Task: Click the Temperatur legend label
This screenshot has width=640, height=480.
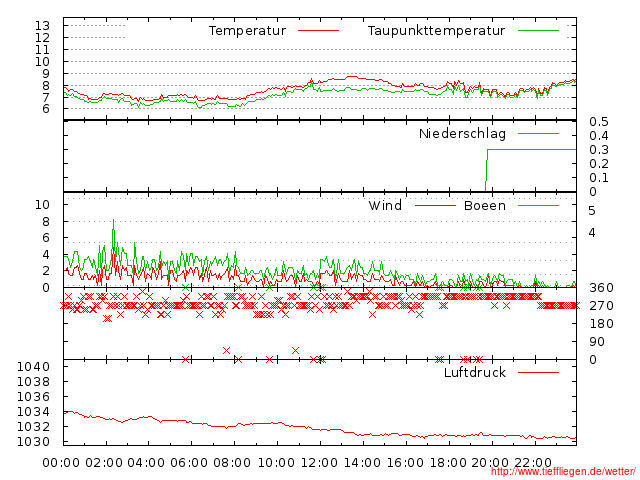Action: coord(247,31)
